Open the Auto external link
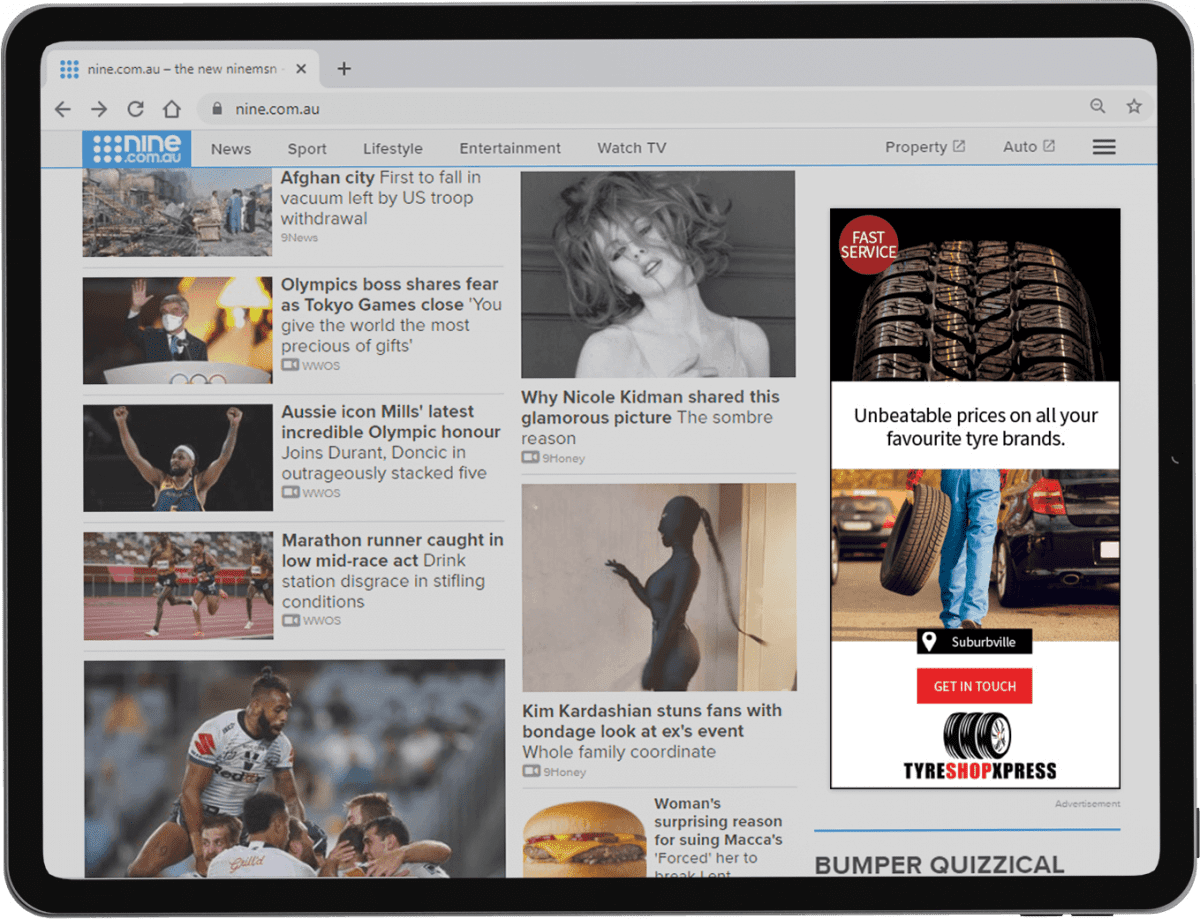The height and width of the screenshot is (919, 1200). 1028,147
